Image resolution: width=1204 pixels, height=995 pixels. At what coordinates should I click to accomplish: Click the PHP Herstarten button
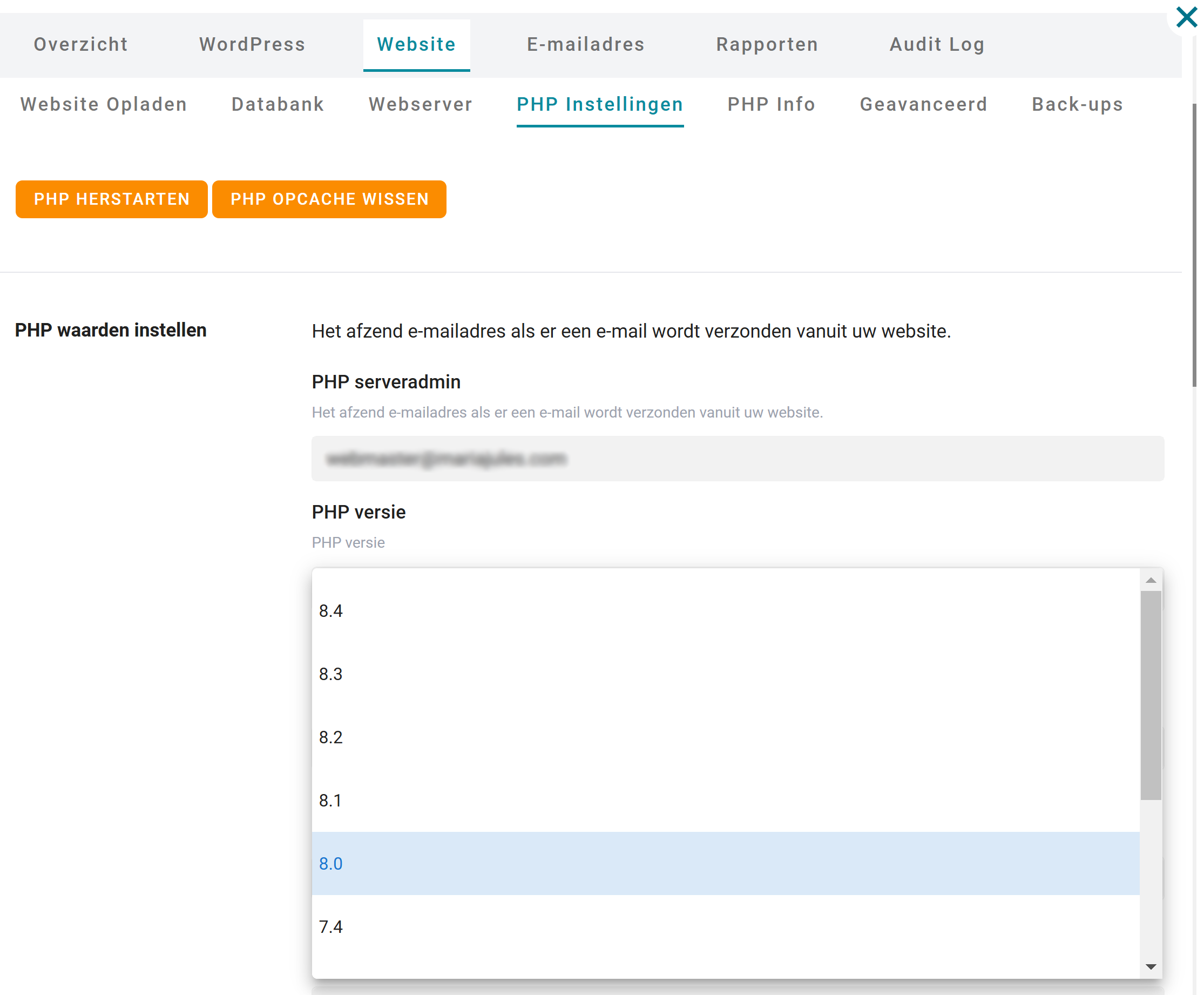(112, 199)
